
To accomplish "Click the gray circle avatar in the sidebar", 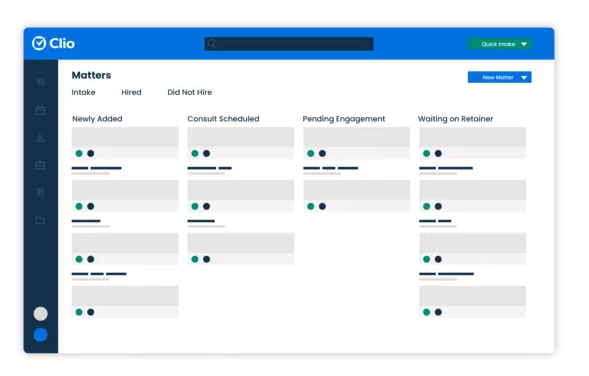I will 41,314.
